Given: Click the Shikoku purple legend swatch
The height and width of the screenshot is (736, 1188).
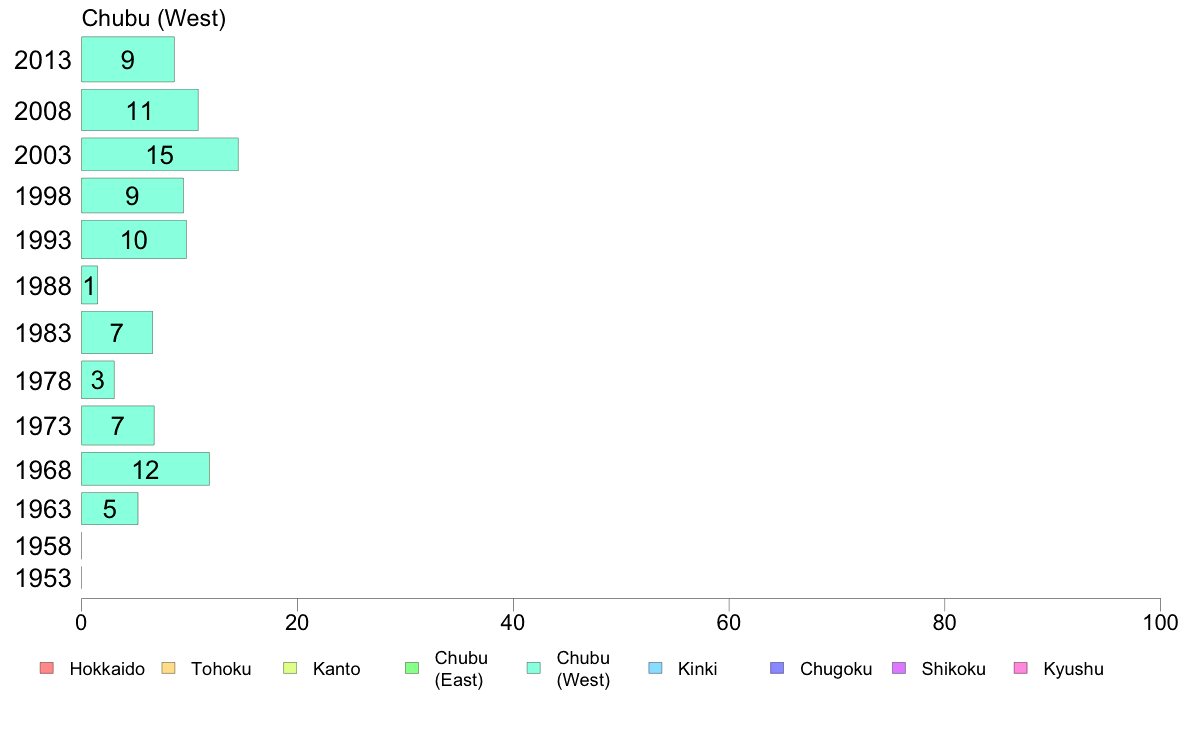Looking at the screenshot, I should 899,668.
